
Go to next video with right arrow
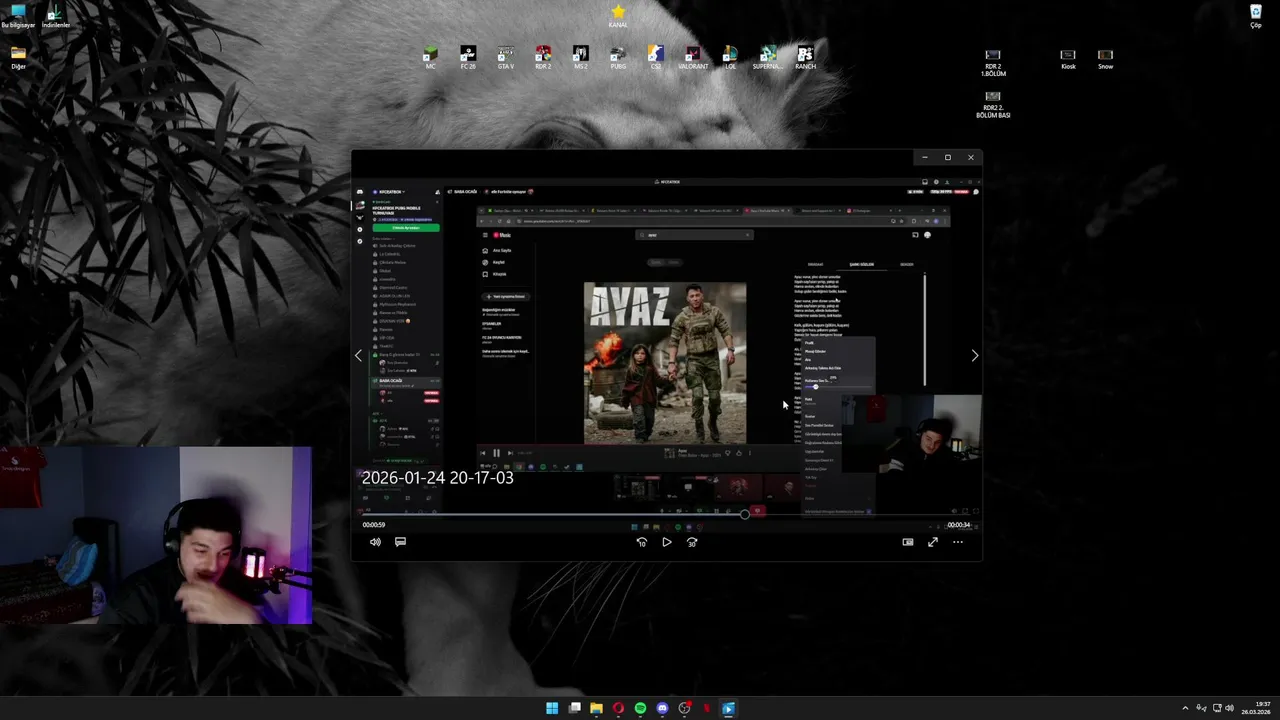pos(975,355)
